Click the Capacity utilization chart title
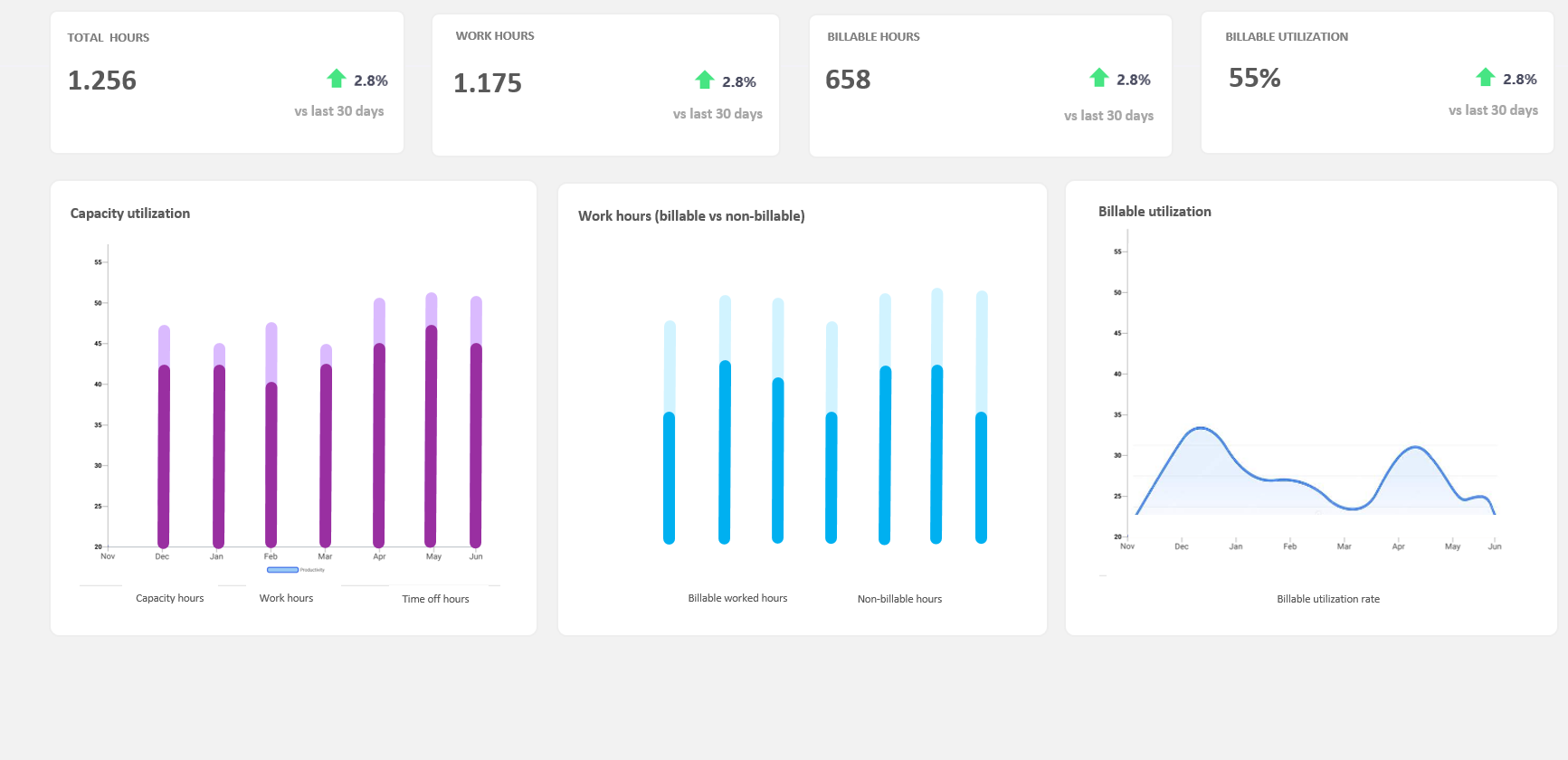This screenshot has height=760, width=1568. pos(130,214)
